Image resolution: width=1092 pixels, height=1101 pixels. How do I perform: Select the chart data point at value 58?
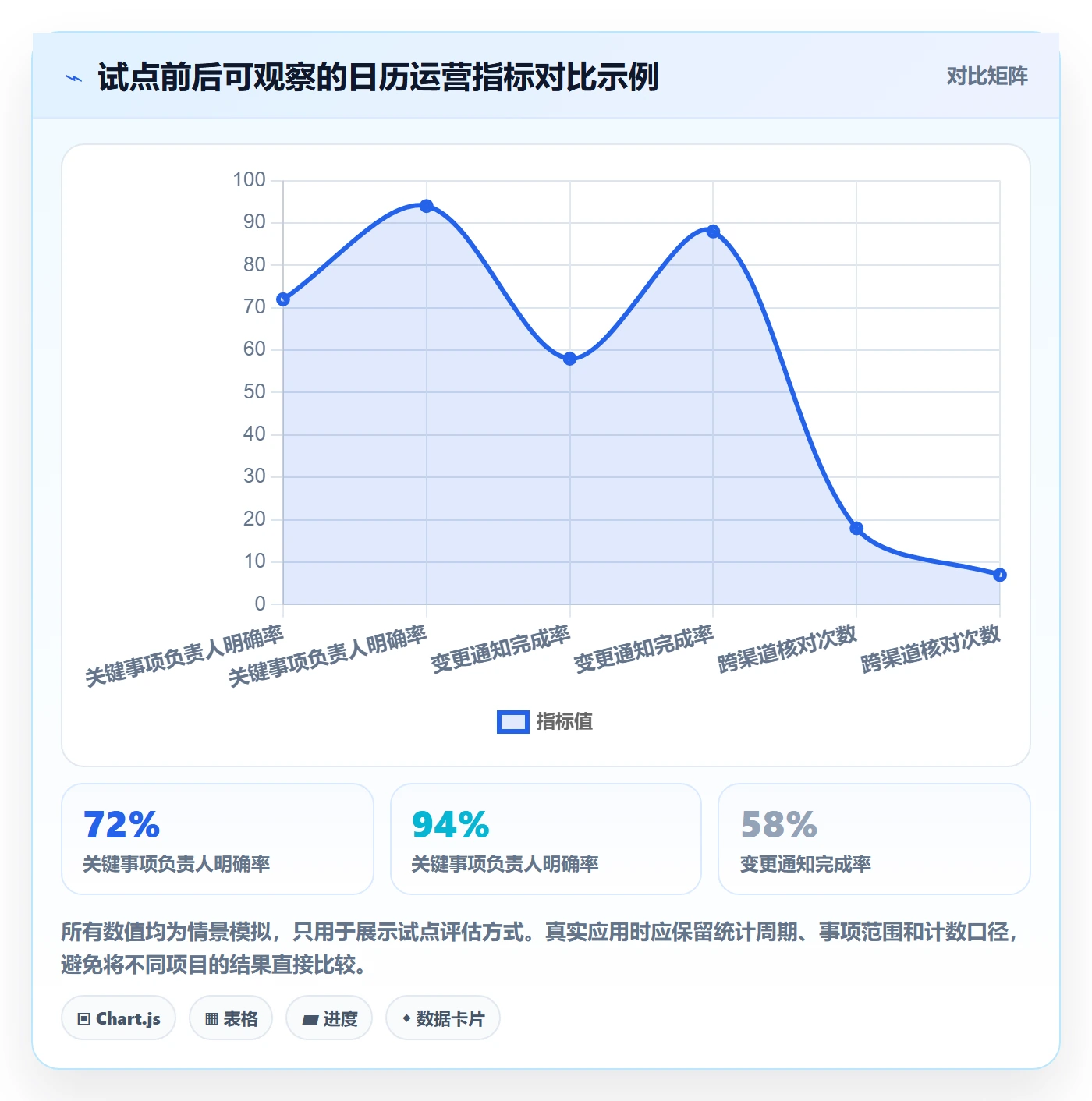click(x=570, y=359)
